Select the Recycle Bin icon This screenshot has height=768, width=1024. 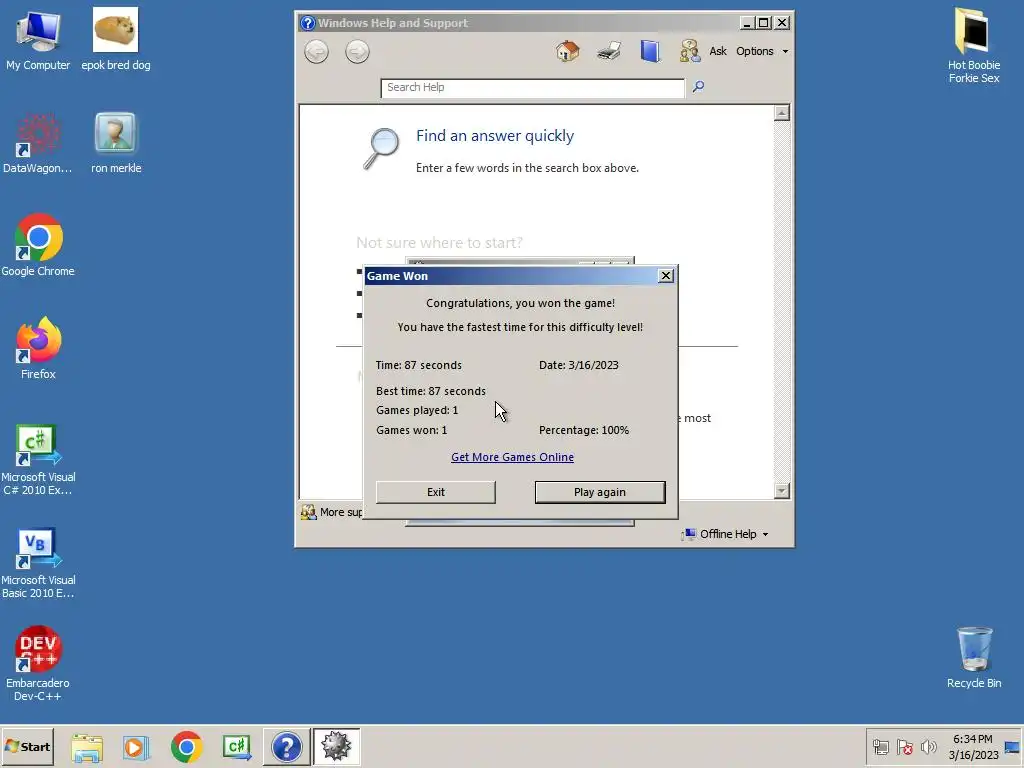[974, 658]
